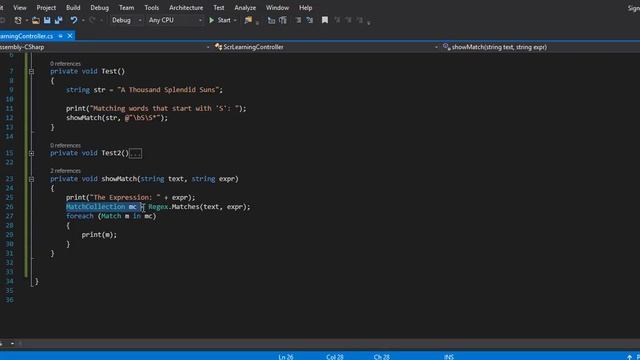Click '0 references' above Test()

click(x=65, y=64)
